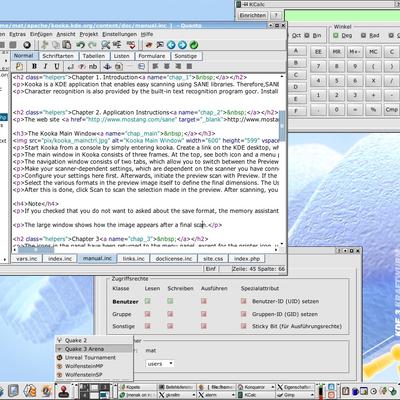Toggle Benutzer Lesen permission checkbox
The image size is (400, 400).
coord(148,301)
